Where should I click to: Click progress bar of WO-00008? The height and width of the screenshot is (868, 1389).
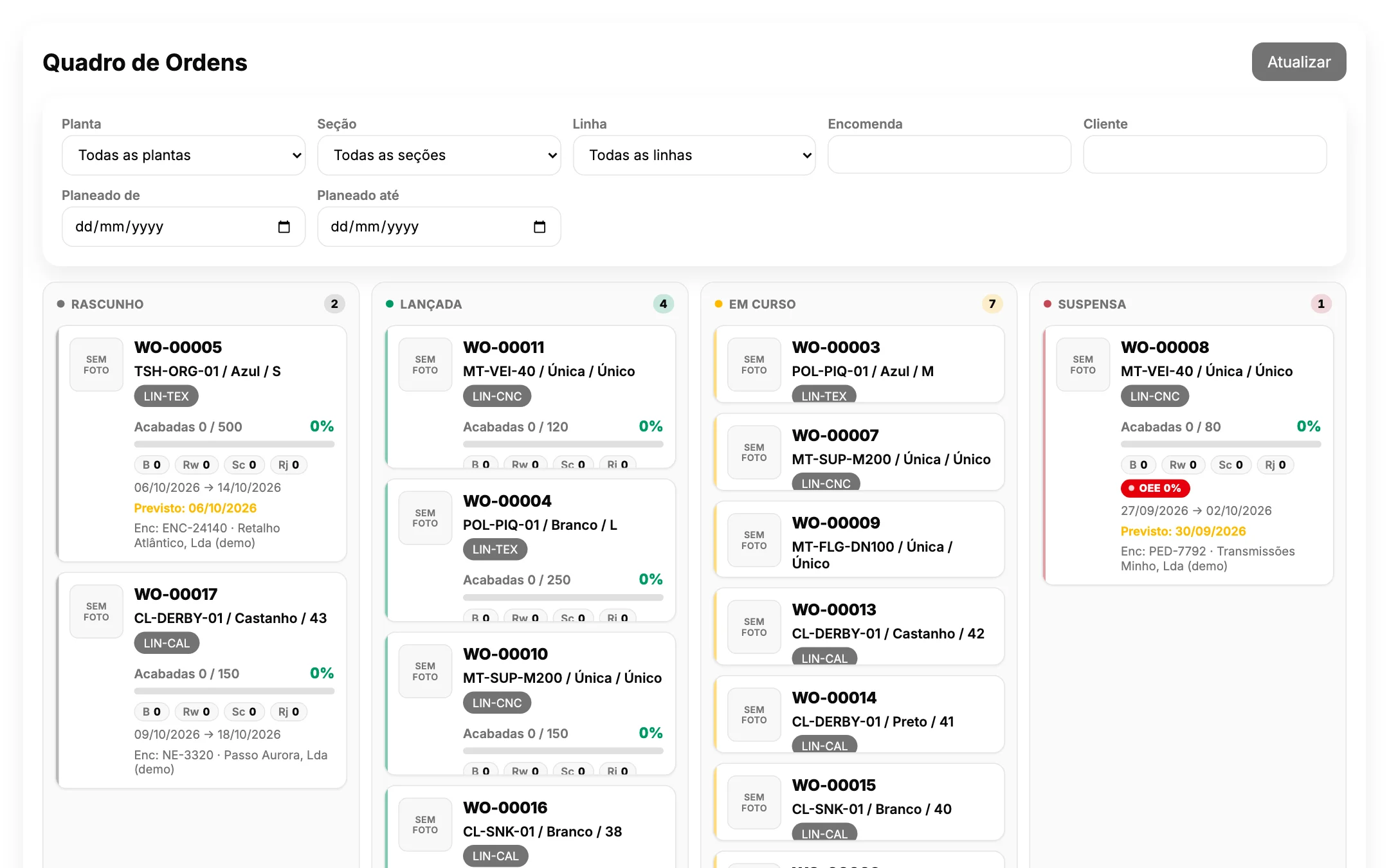coord(1221,444)
